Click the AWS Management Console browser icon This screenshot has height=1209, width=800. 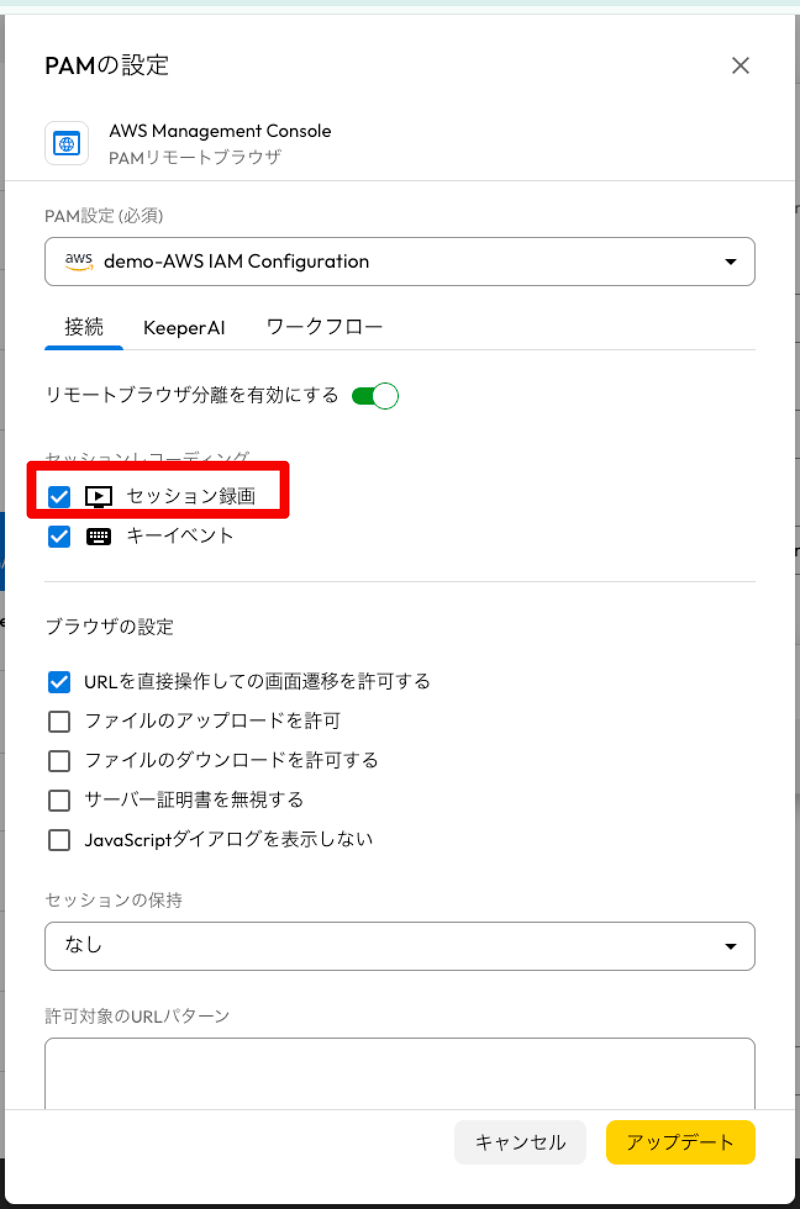tap(67, 143)
